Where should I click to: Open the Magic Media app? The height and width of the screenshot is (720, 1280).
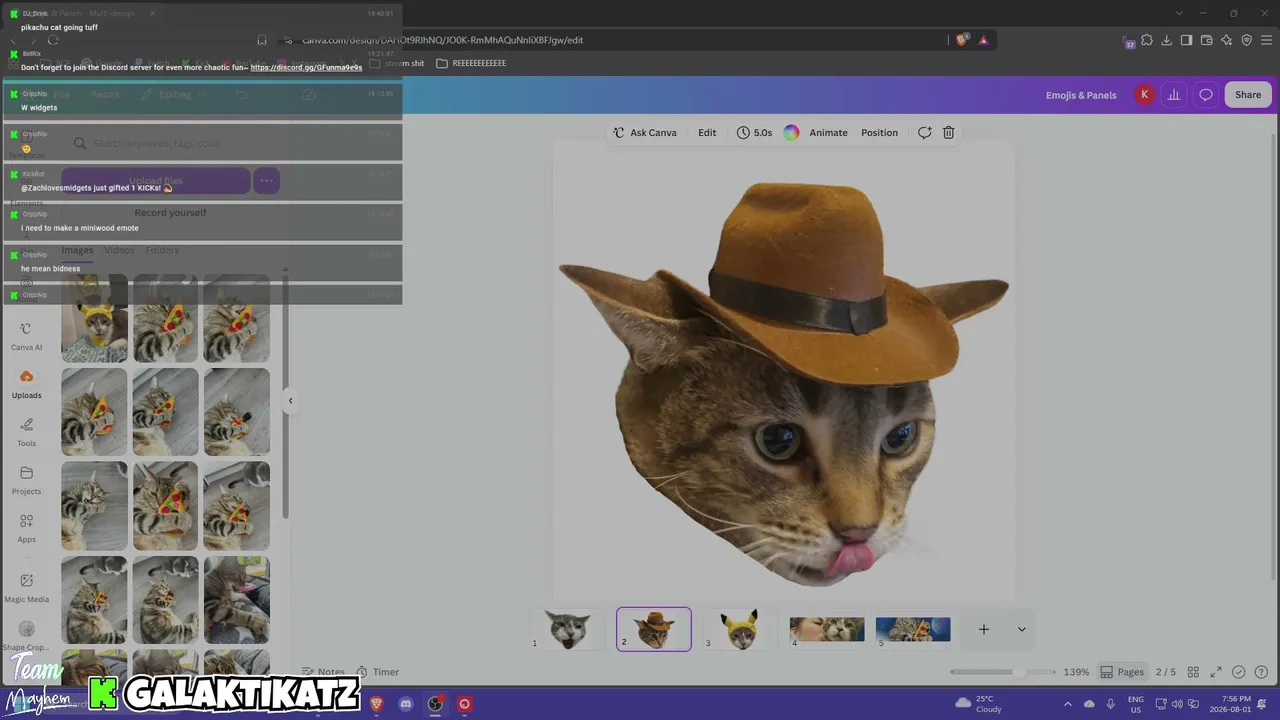[26, 587]
